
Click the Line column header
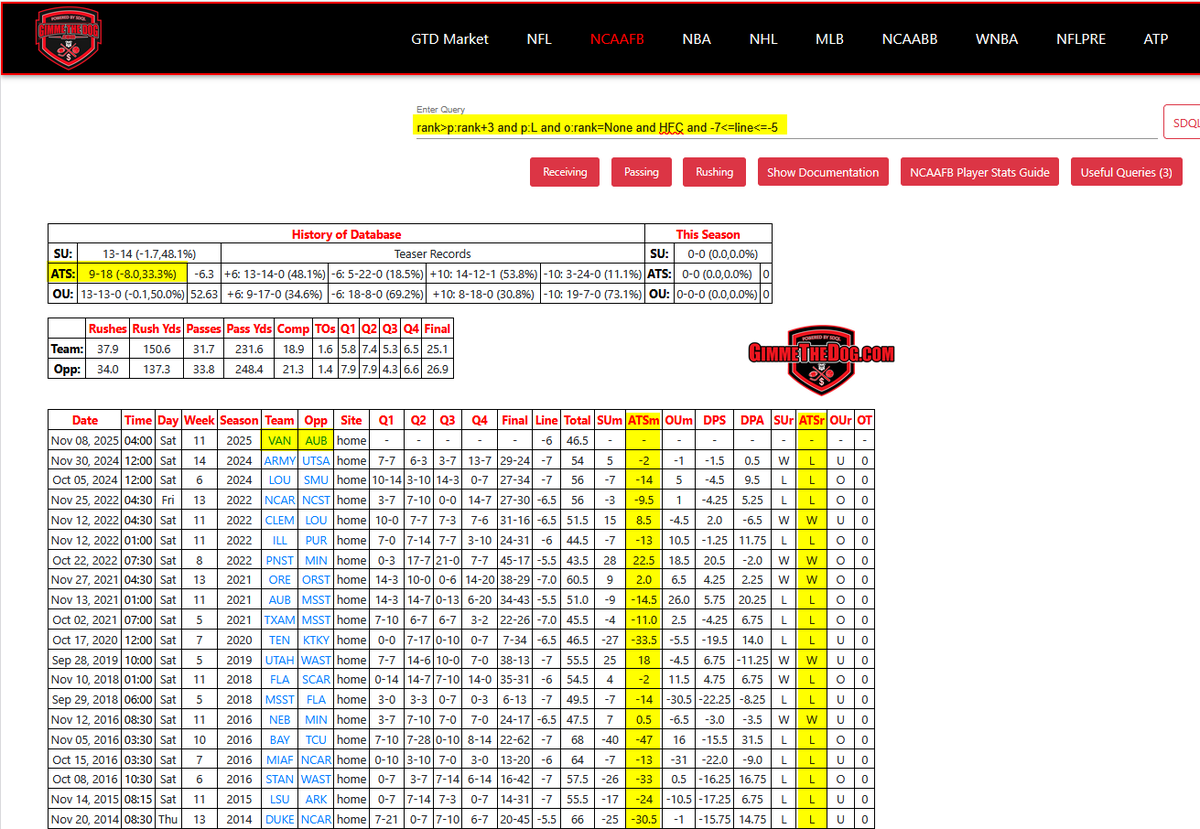(x=546, y=420)
